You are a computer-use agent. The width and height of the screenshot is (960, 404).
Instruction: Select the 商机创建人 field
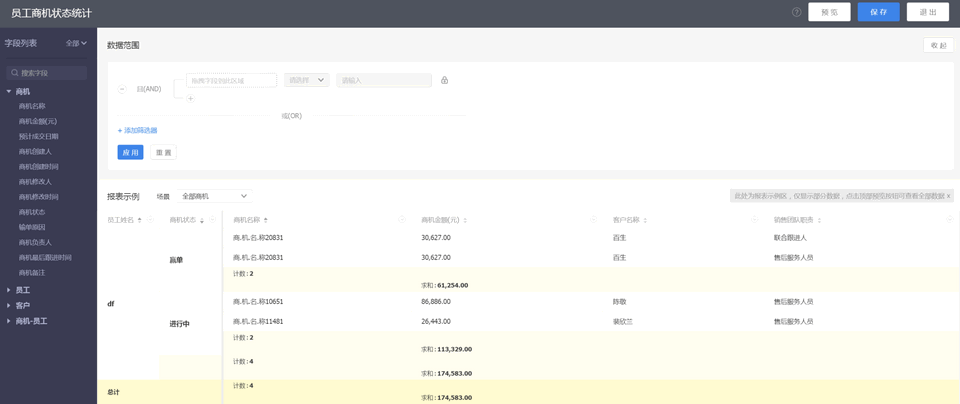(35, 151)
